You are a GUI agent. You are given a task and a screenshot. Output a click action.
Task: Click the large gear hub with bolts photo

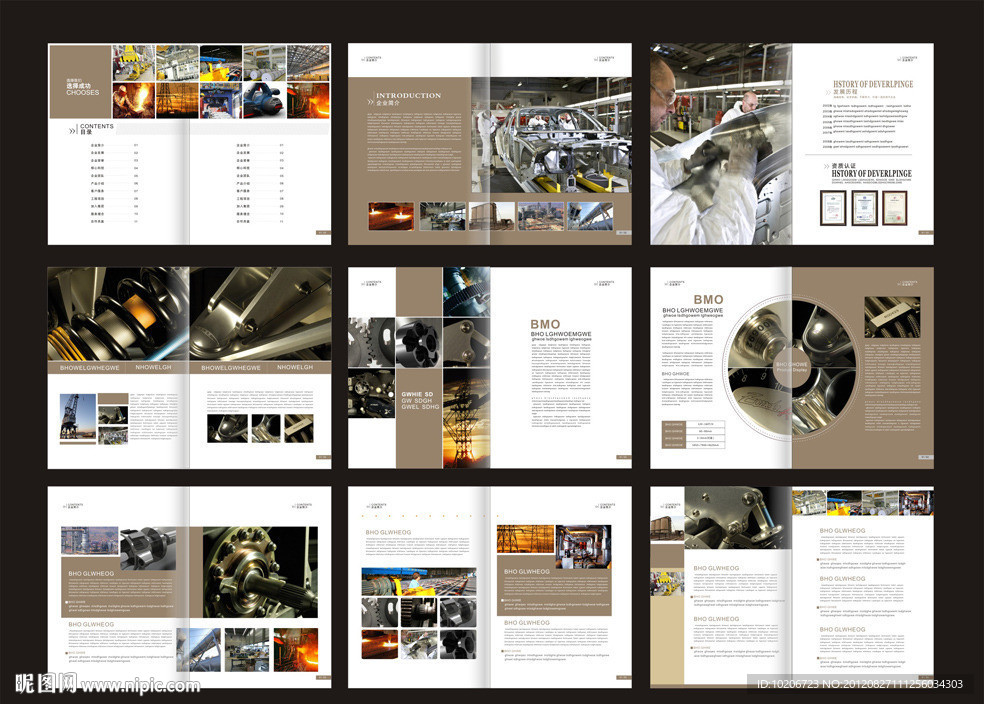[x=260, y=572]
